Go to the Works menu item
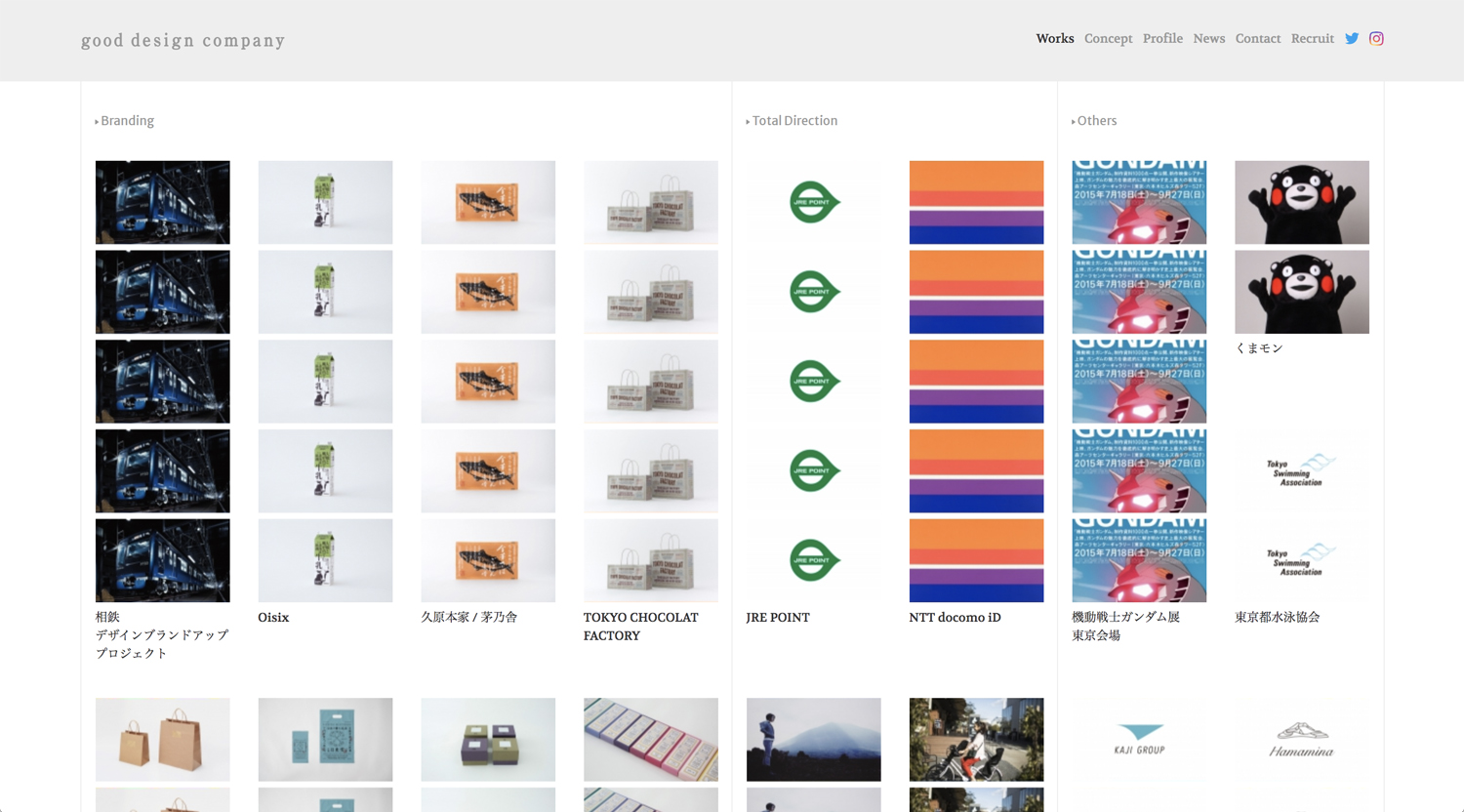1464x812 pixels. [x=1055, y=39]
